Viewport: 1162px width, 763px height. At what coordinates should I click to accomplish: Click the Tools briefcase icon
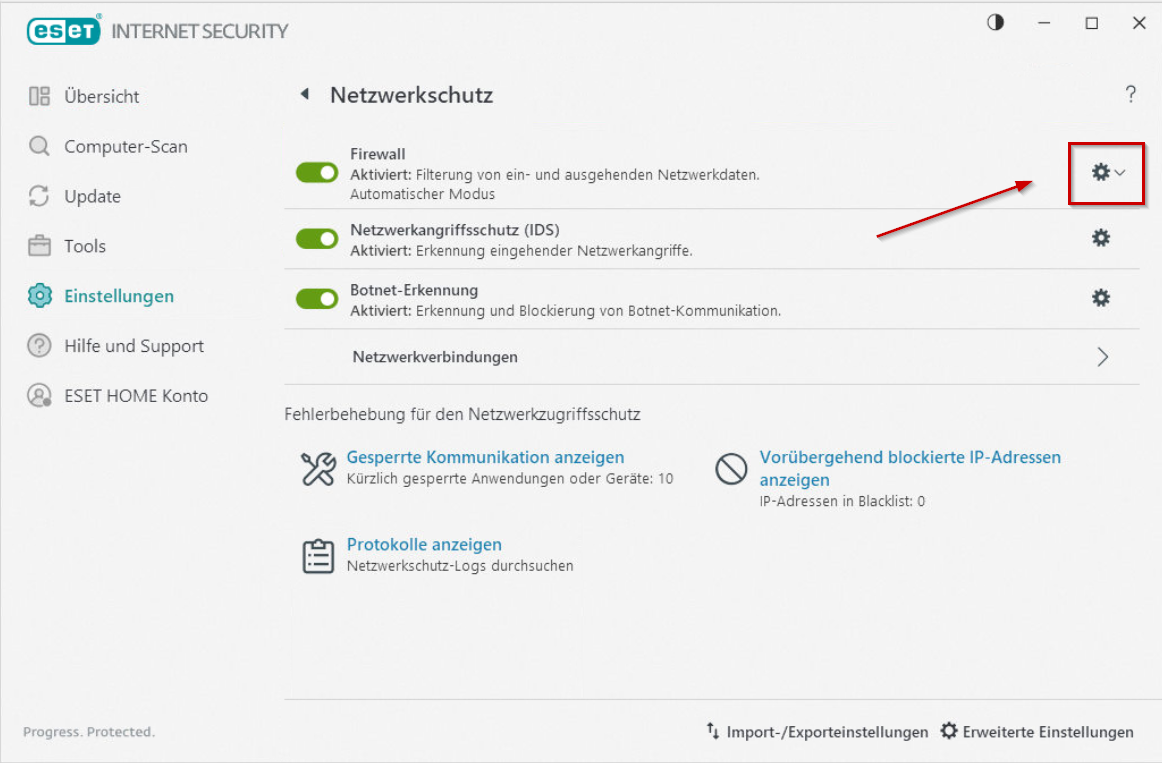click(x=39, y=245)
